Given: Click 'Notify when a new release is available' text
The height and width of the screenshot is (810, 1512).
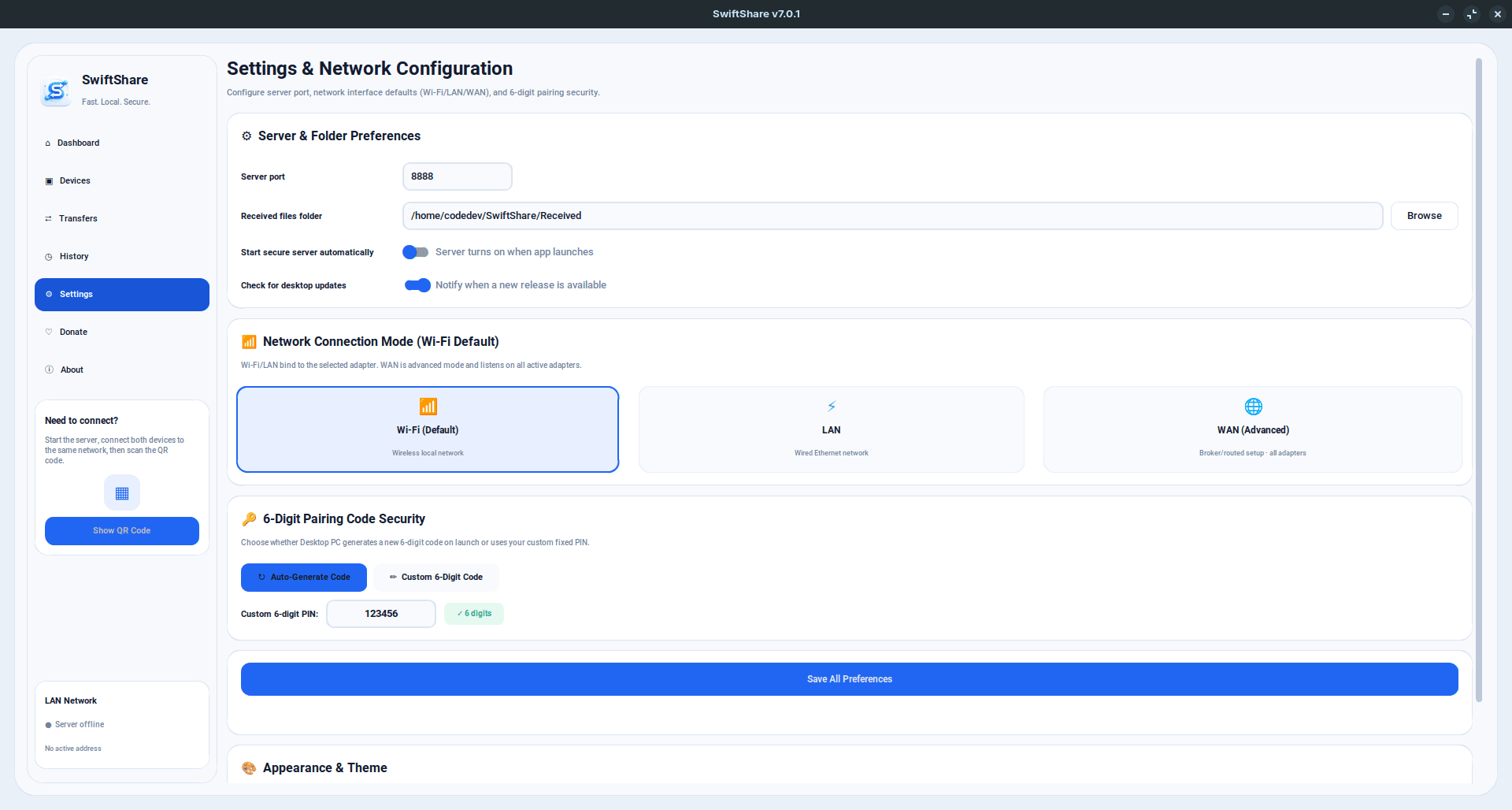Looking at the screenshot, I should pos(521,285).
